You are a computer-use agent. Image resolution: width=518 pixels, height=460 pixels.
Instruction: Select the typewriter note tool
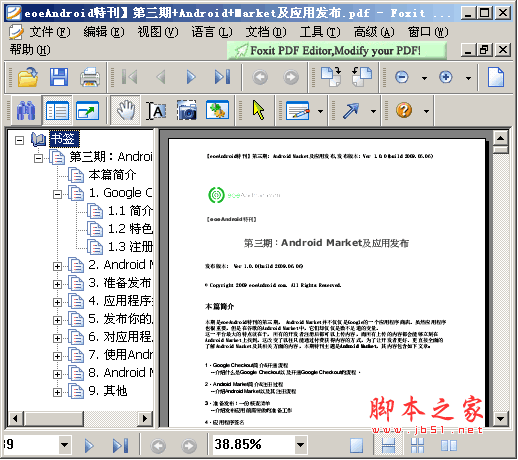pyautogui.click(x=298, y=110)
